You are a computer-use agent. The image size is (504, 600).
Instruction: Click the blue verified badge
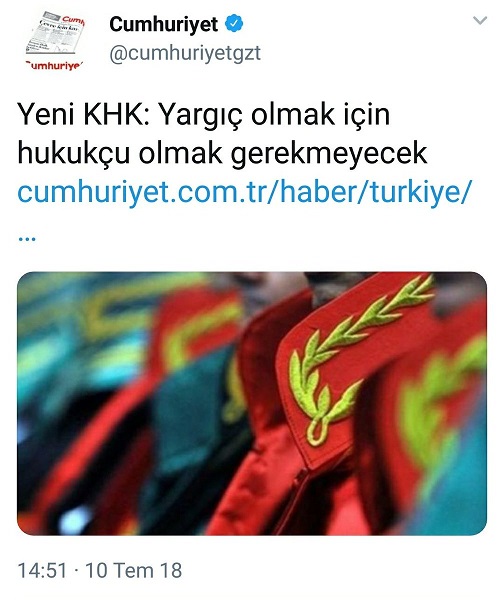tap(233, 24)
